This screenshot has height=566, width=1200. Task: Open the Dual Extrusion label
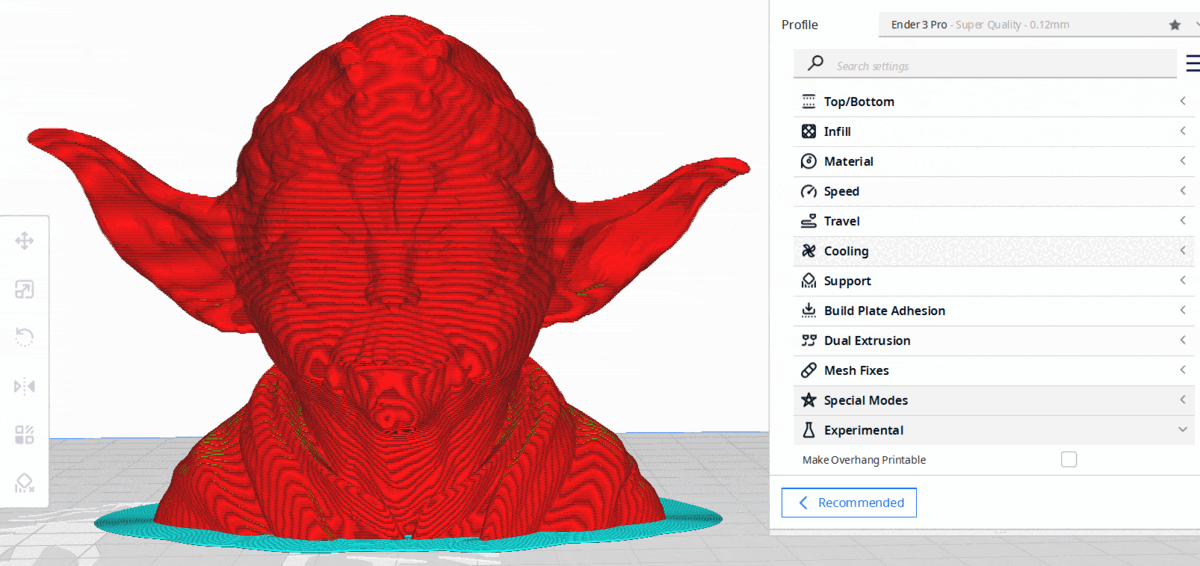click(867, 341)
